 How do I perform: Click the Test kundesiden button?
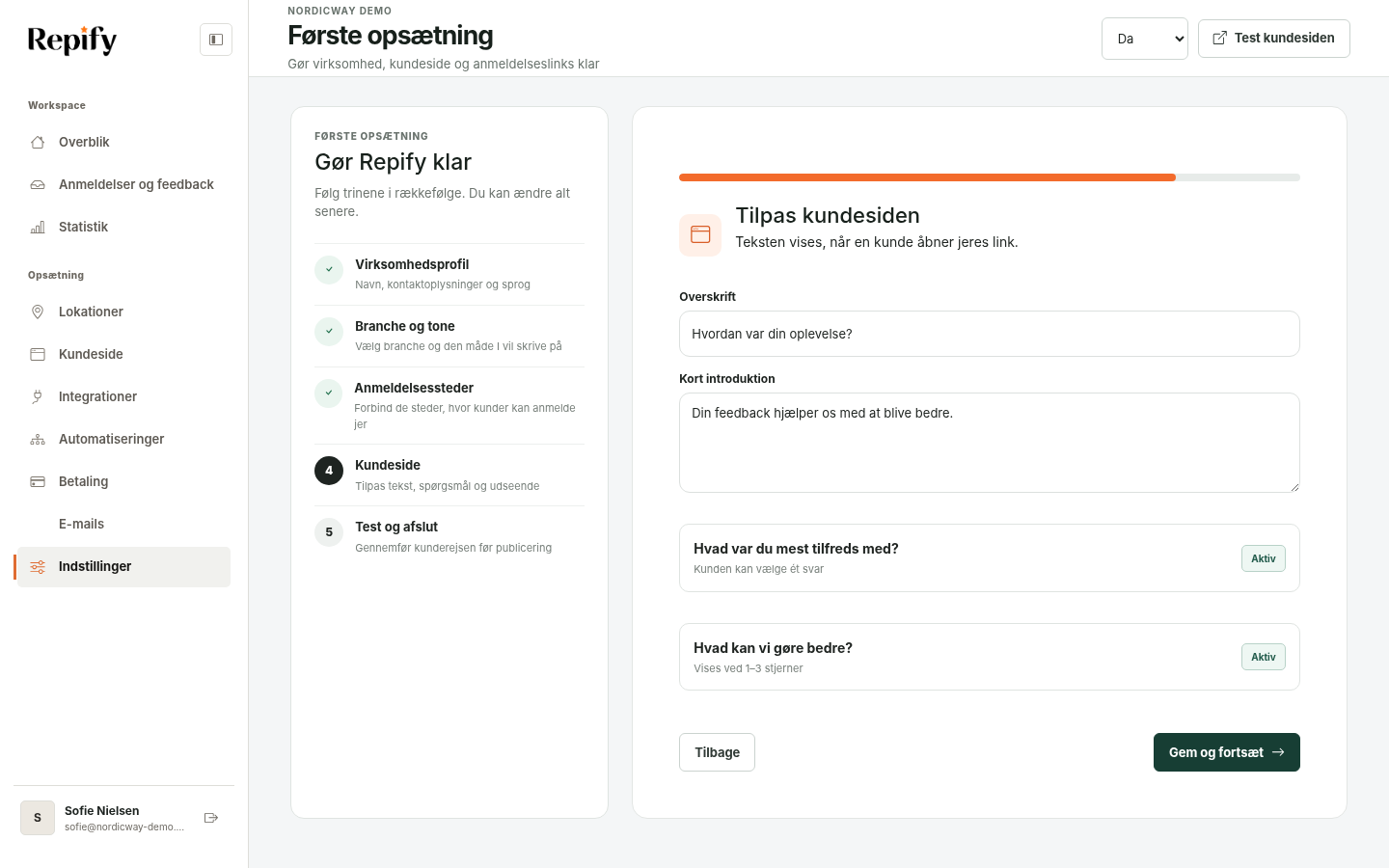click(1273, 39)
